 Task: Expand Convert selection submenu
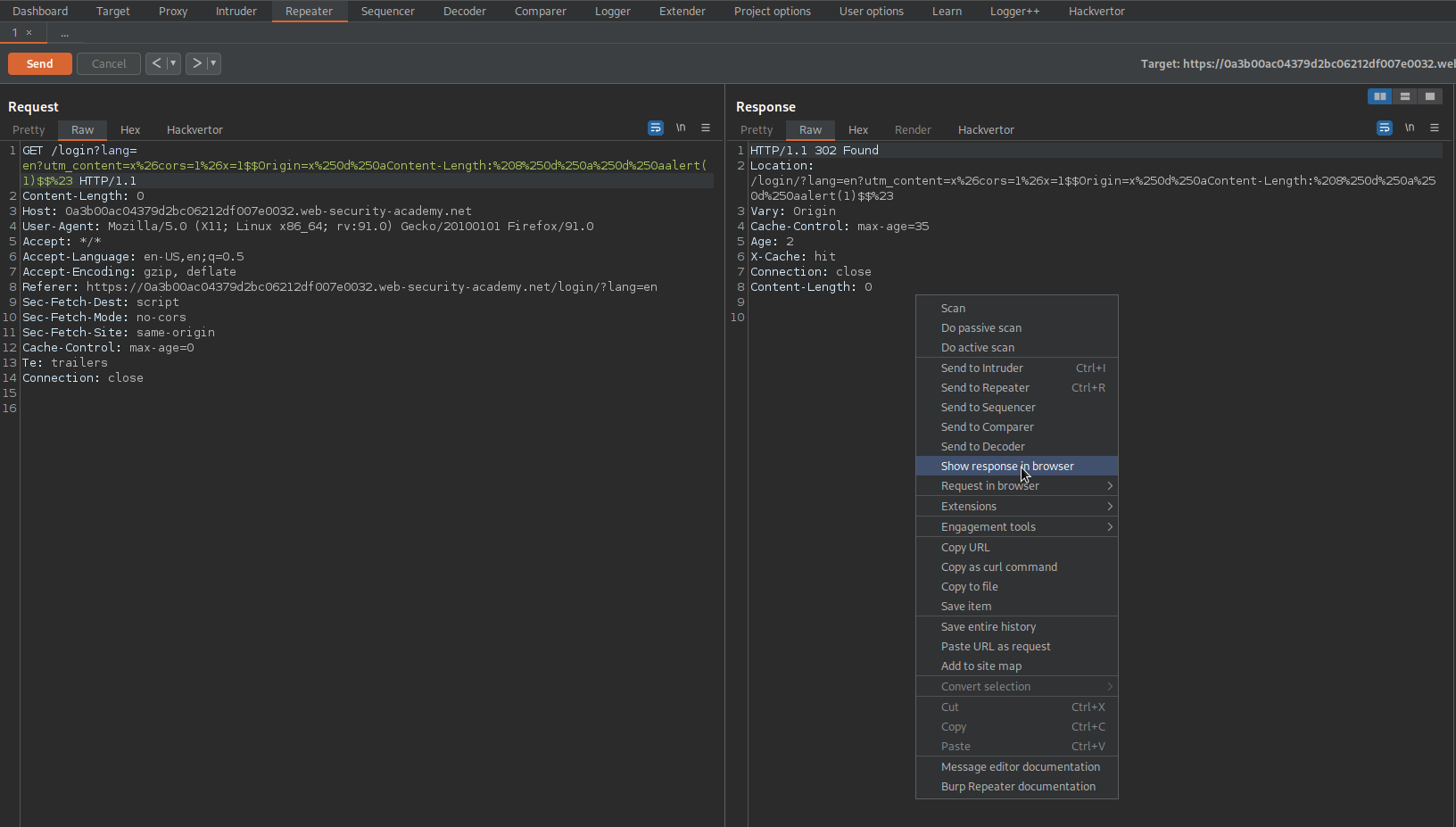click(x=1017, y=687)
